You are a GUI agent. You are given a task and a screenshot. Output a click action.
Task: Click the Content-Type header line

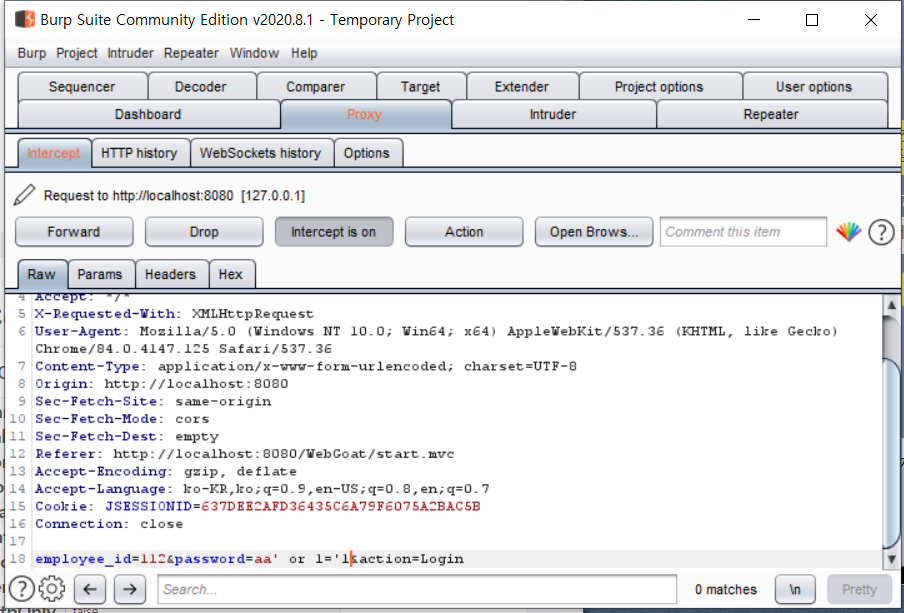tap(306, 366)
